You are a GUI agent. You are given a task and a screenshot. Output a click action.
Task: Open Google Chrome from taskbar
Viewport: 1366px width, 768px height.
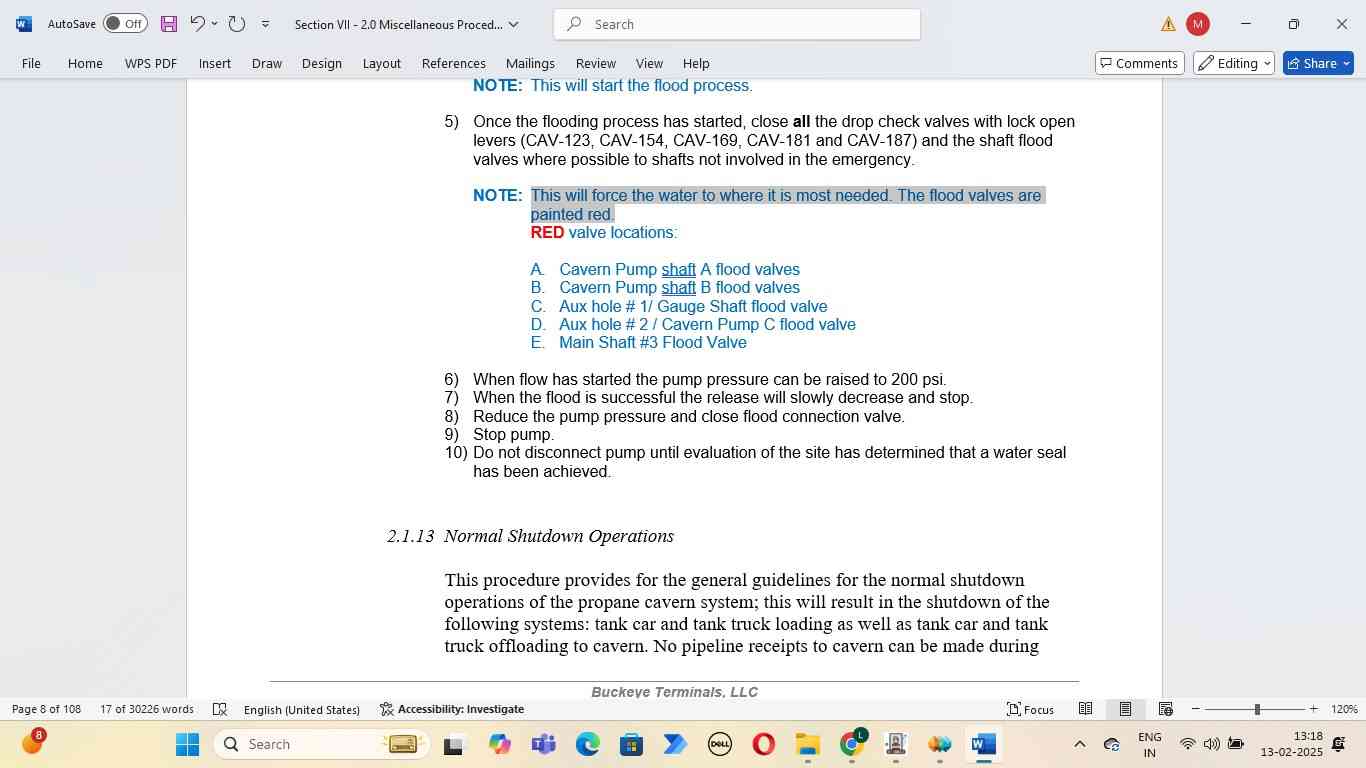pos(851,744)
